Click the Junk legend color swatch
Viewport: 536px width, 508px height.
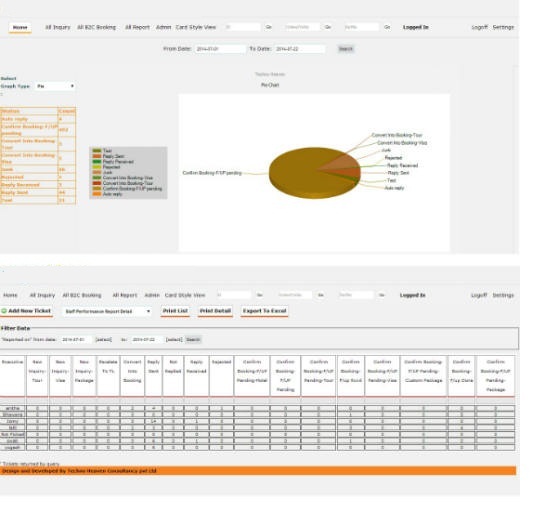click(x=97, y=173)
